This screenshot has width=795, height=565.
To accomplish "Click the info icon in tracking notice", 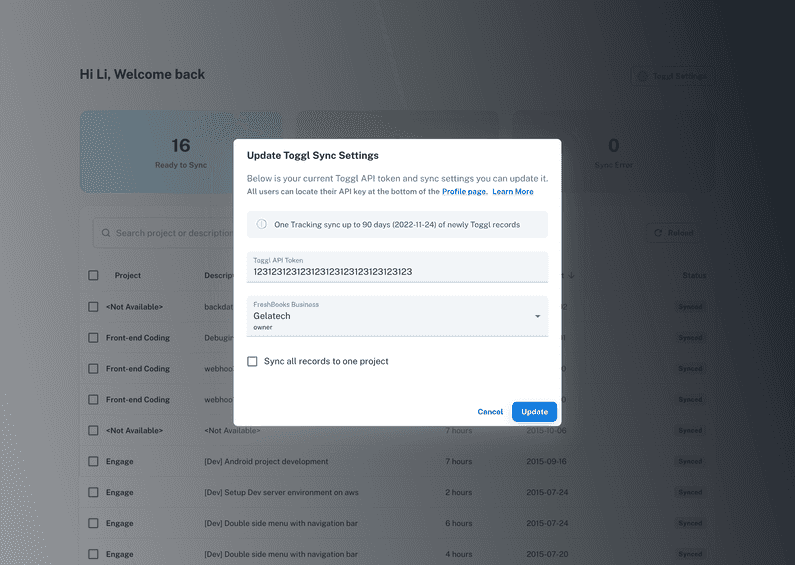I will point(262,224).
